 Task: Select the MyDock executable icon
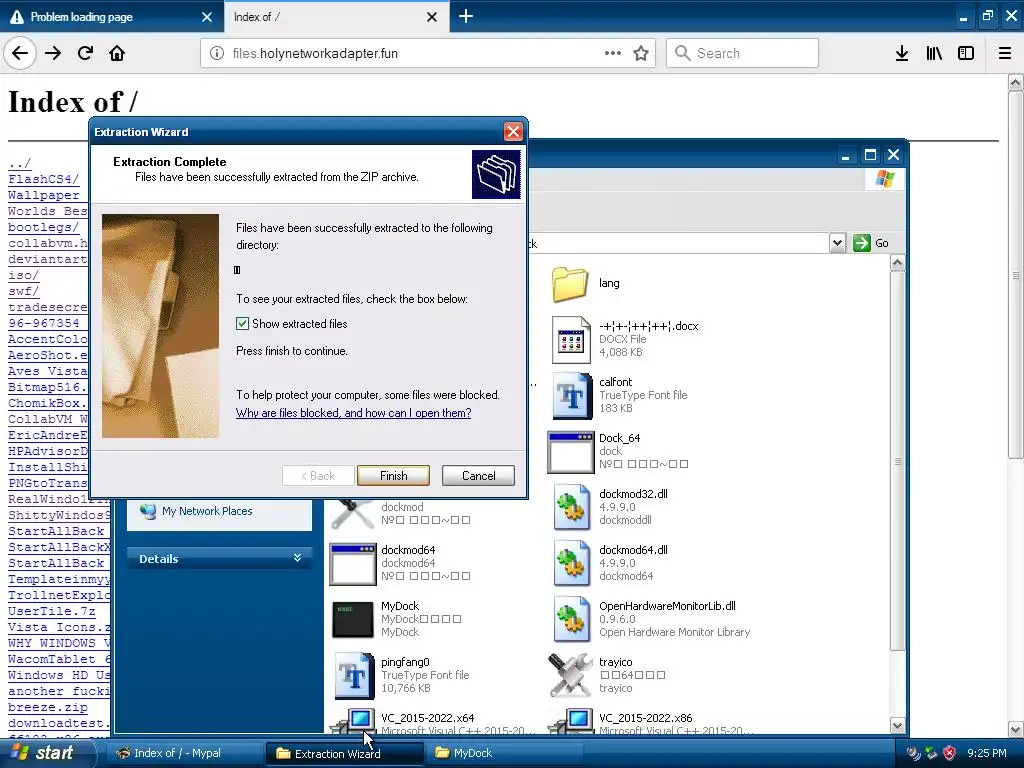tap(353, 620)
